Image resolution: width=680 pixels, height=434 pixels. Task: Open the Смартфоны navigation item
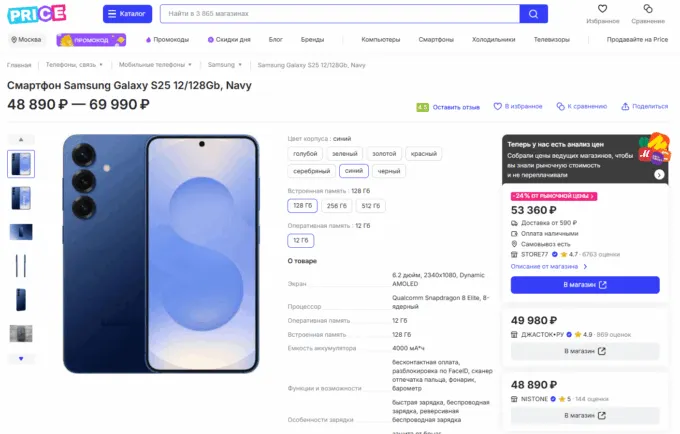pyautogui.click(x=436, y=40)
